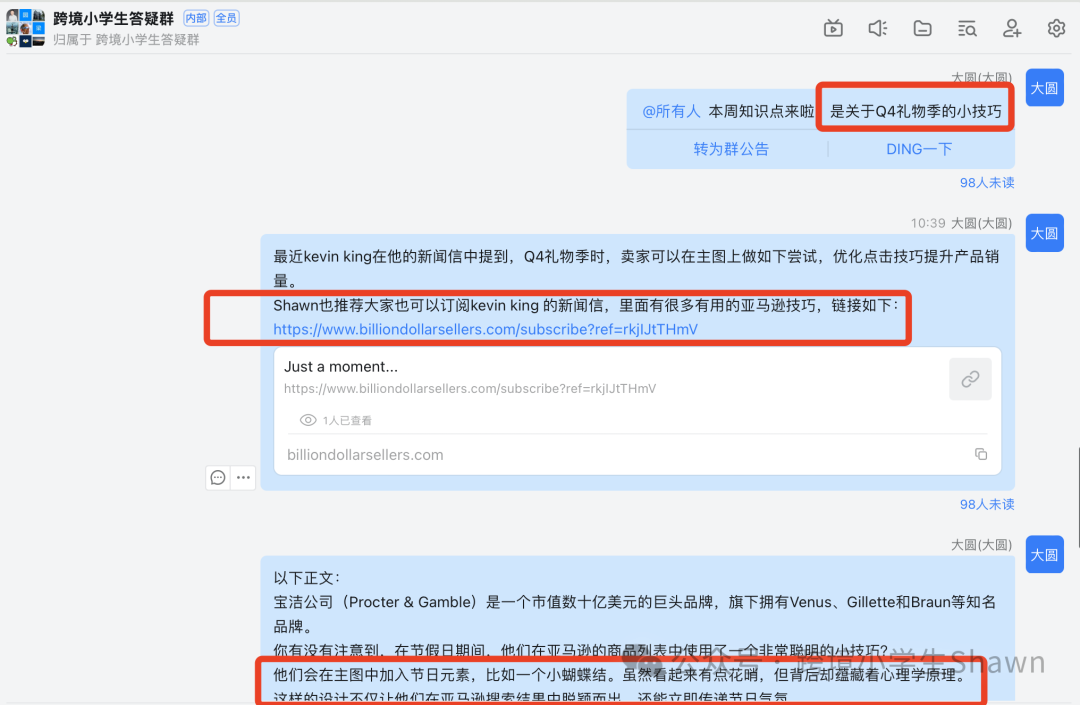Image resolution: width=1080 pixels, height=705 pixels.
Task: Open the group files folder icon
Action: (922, 28)
